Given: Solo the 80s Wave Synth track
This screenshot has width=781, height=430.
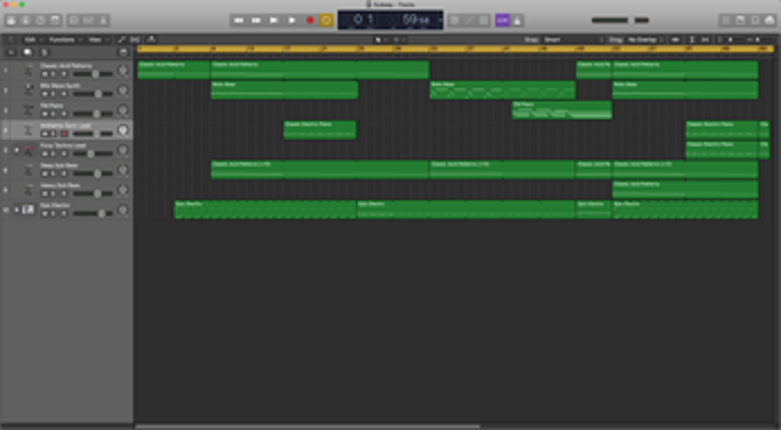Looking at the screenshot, I should pos(54,94).
